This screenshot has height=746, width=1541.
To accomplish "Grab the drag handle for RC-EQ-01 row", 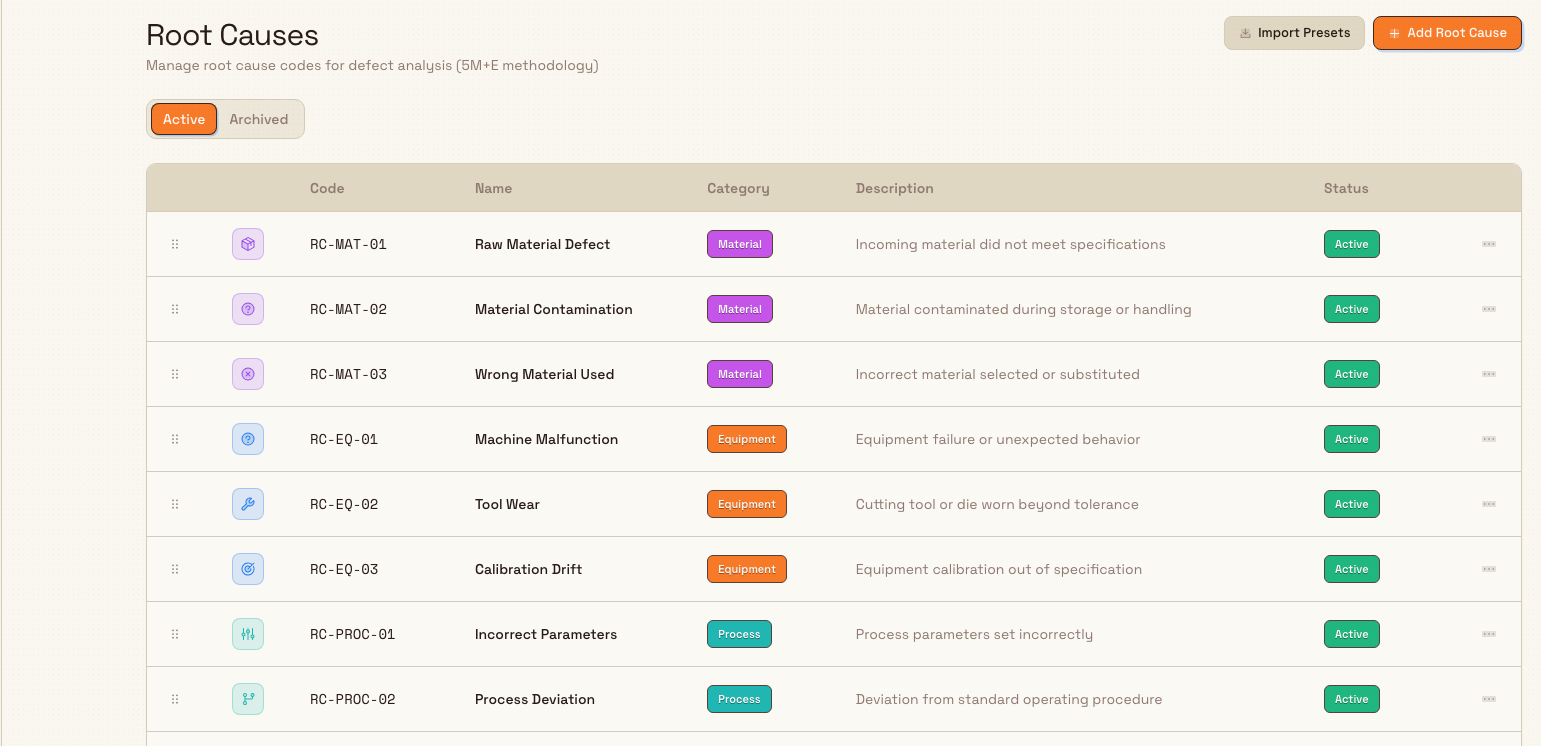I will [175, 439].
